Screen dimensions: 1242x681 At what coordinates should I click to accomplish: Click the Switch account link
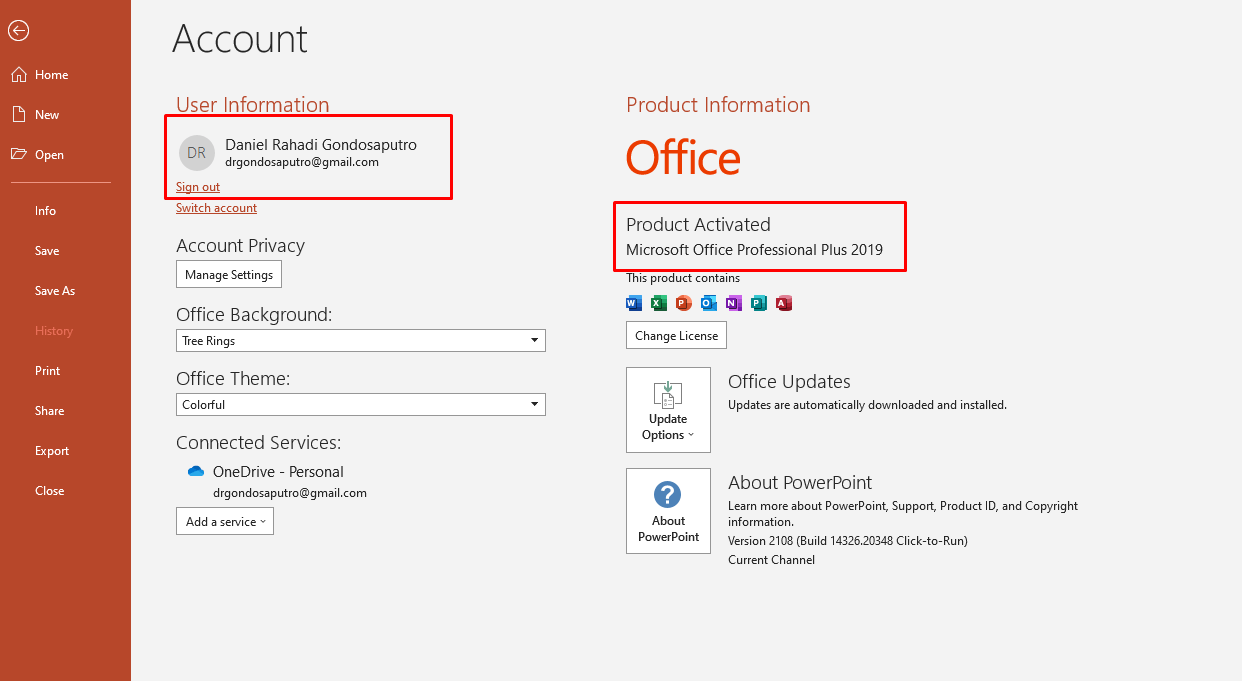pyautogui.click(x=216, y=208)
